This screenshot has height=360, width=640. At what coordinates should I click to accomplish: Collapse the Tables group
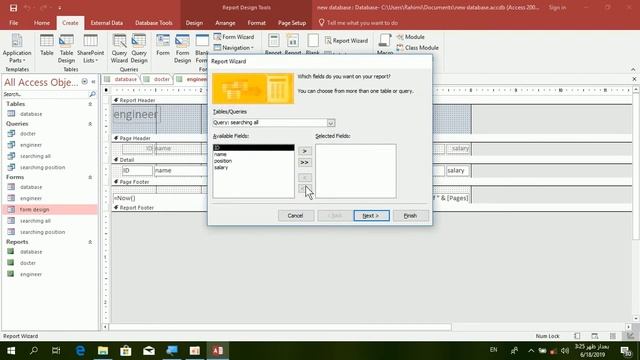[90, 104]
